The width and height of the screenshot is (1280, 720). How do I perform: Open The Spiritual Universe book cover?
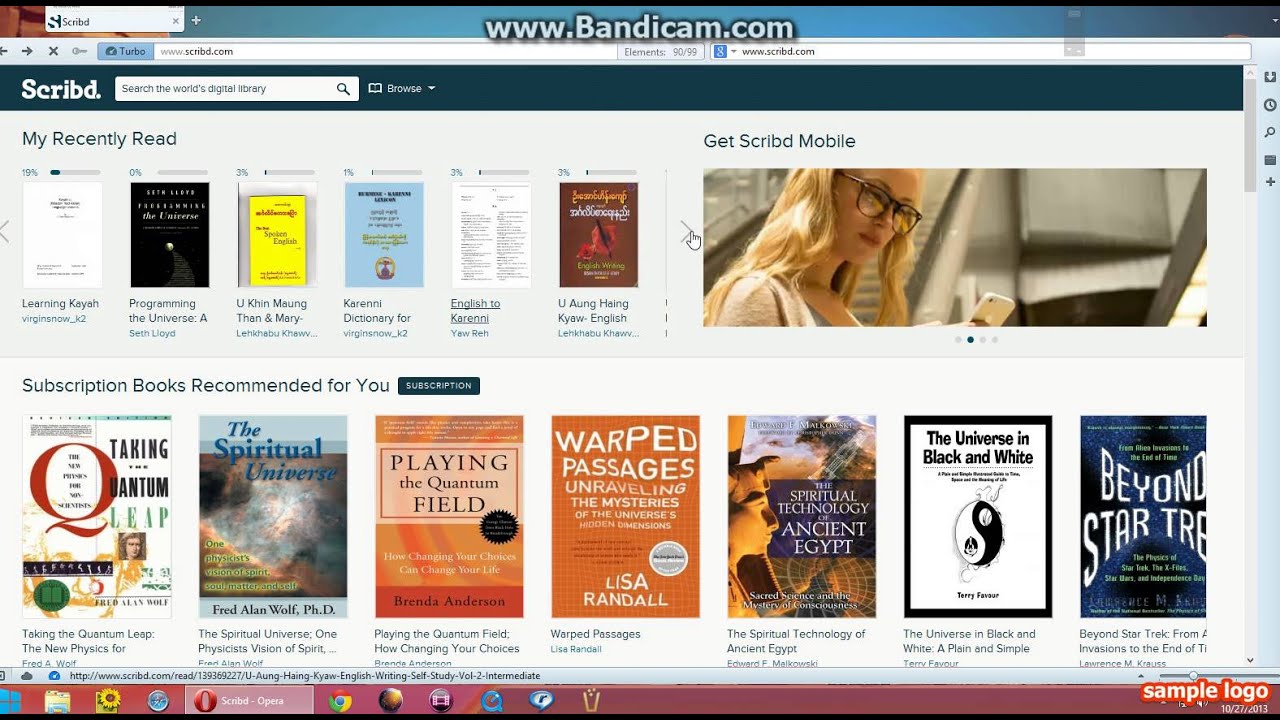pos(273,516)
